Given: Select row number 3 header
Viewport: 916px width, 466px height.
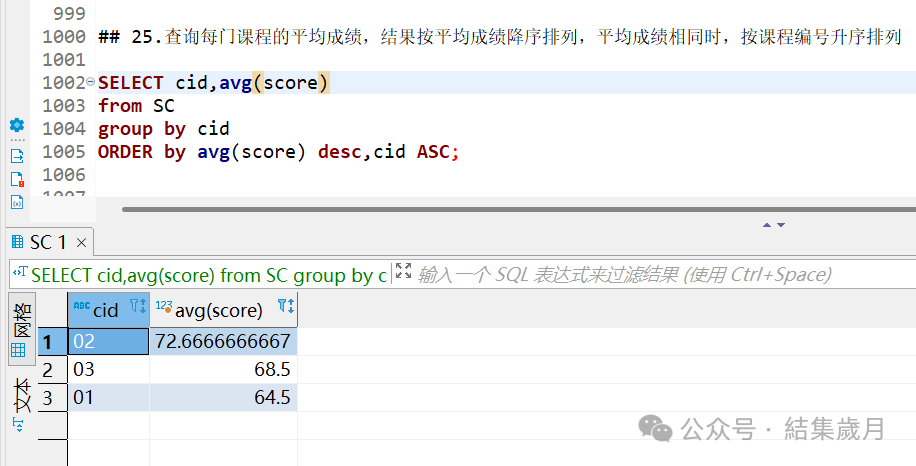Looking at the screenshot, I should click(x=53, y=398).
